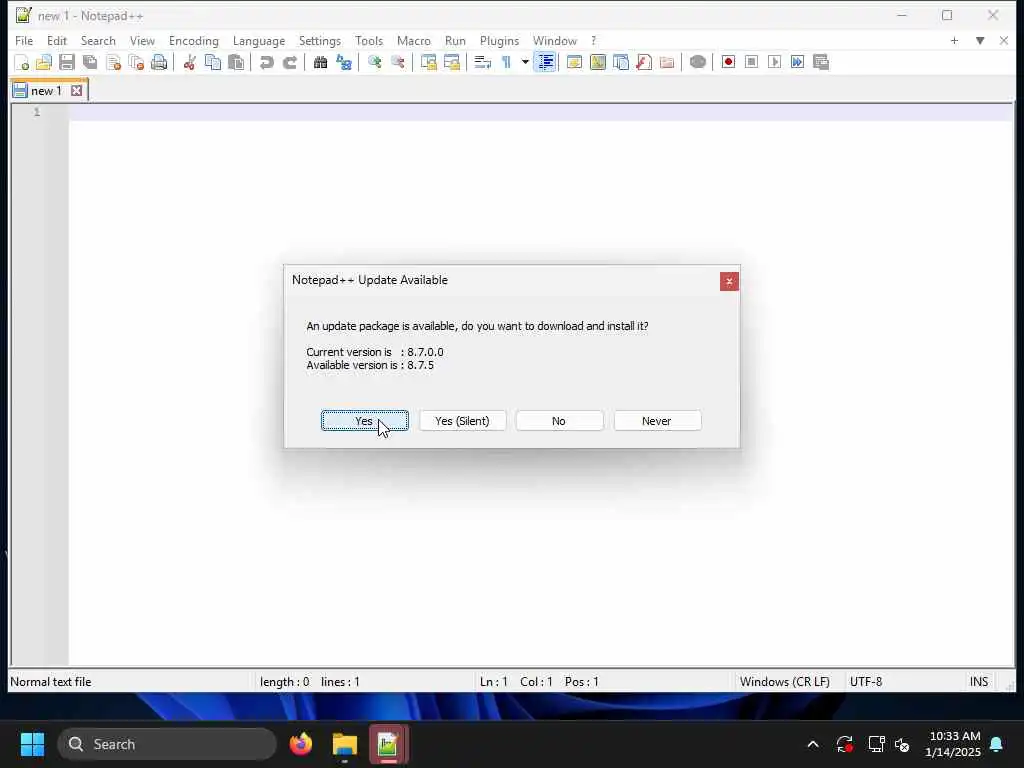This screenshot has width=1024, height=768.
Task: Click the Windows (CR LF) status entry
Action: pos(784,682)
